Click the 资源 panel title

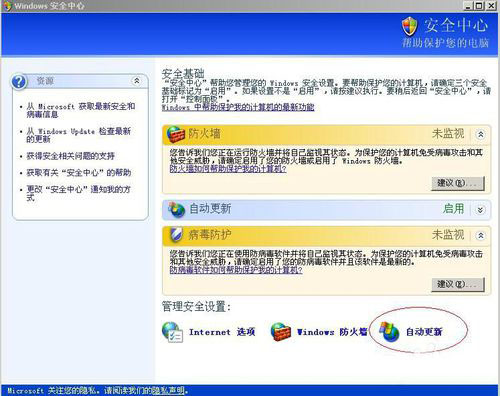[45, 81]
